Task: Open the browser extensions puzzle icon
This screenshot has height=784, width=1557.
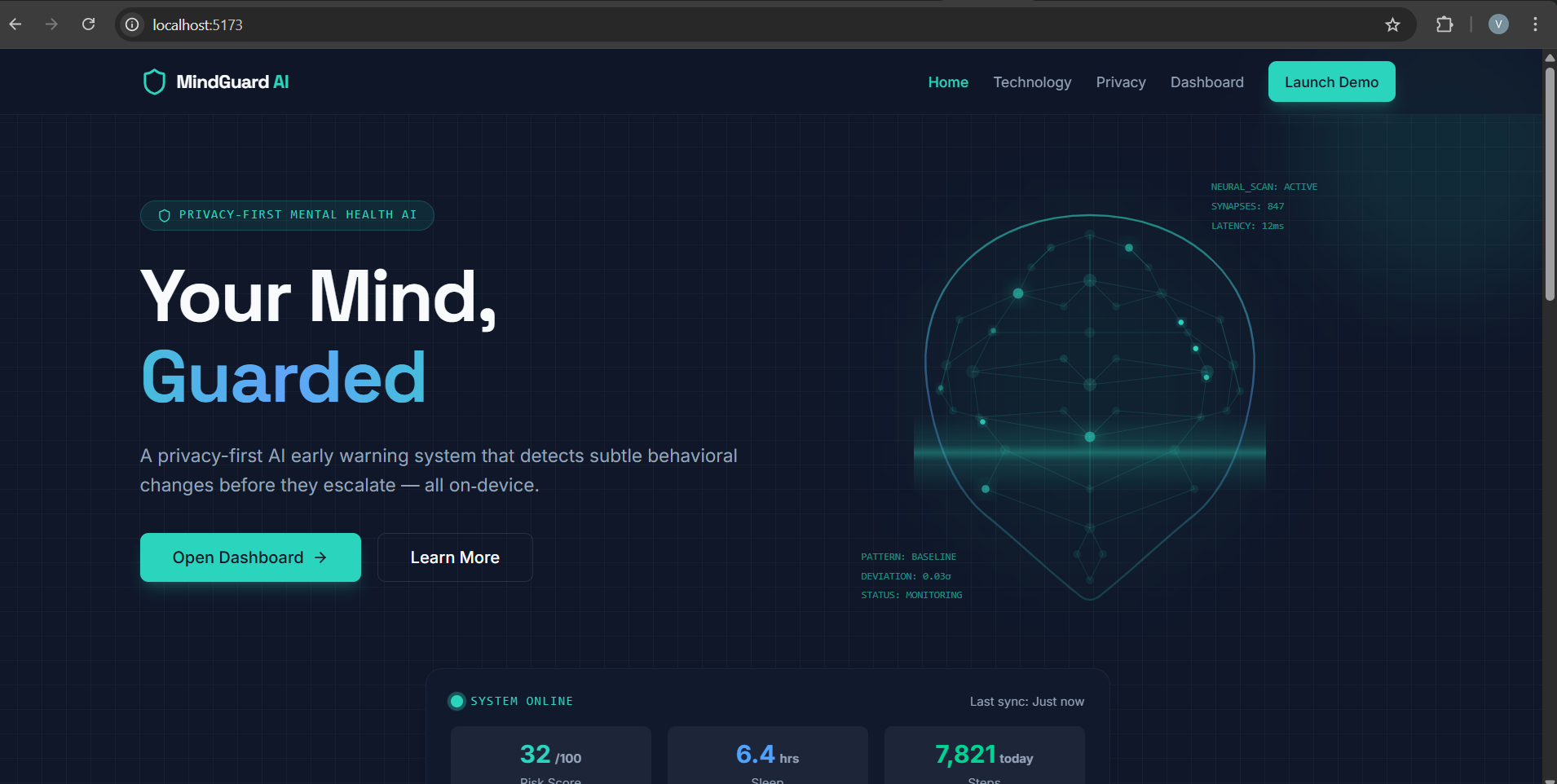Action: (x=1445, y=24)
